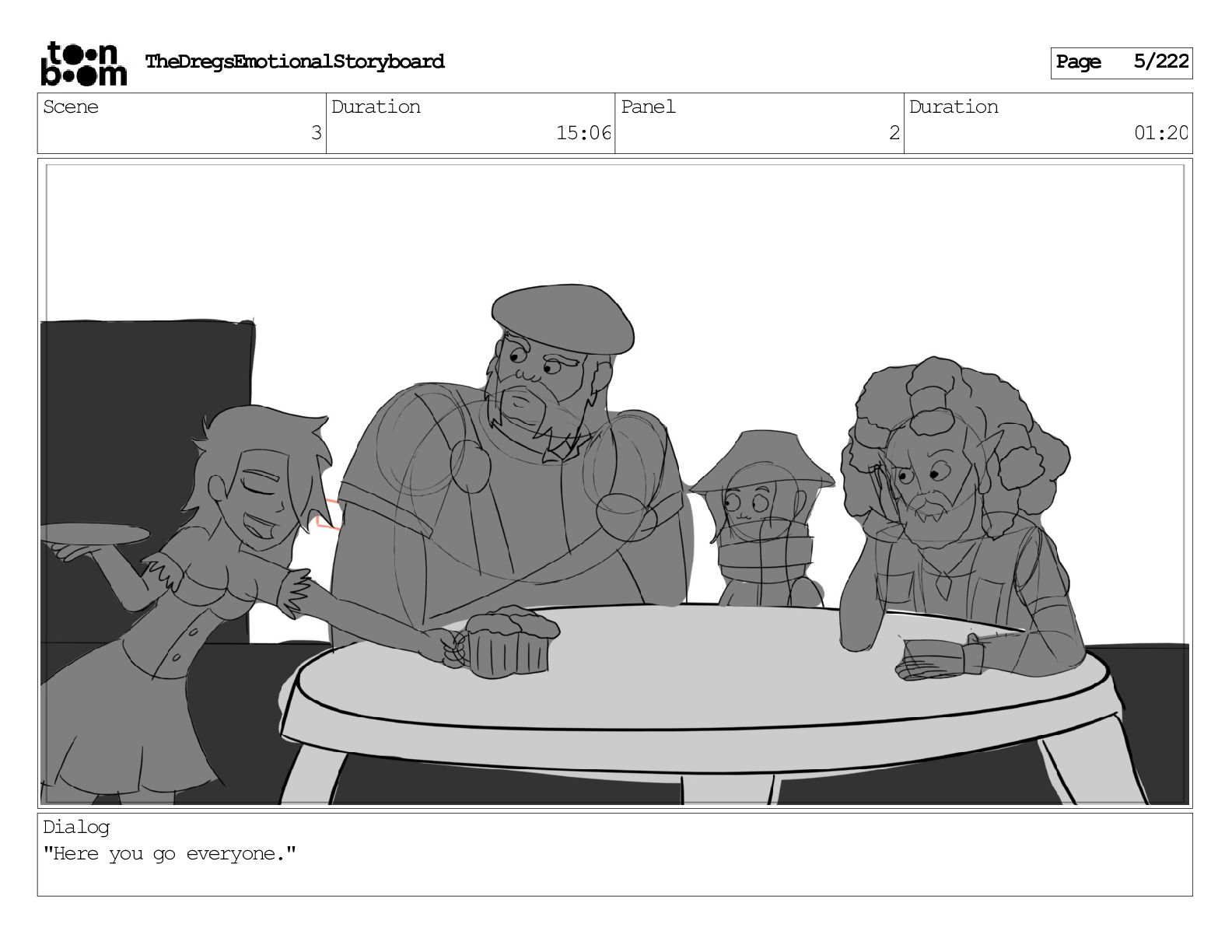Viewport: 1232px width, 952px height.
Task: Click the panel Duration value 01:20
Action: [1160, 133]
